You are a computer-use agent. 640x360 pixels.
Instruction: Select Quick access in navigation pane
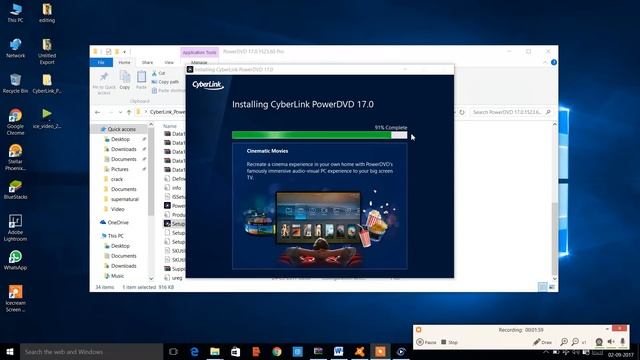pyautogui.click(x=121, y=129)
